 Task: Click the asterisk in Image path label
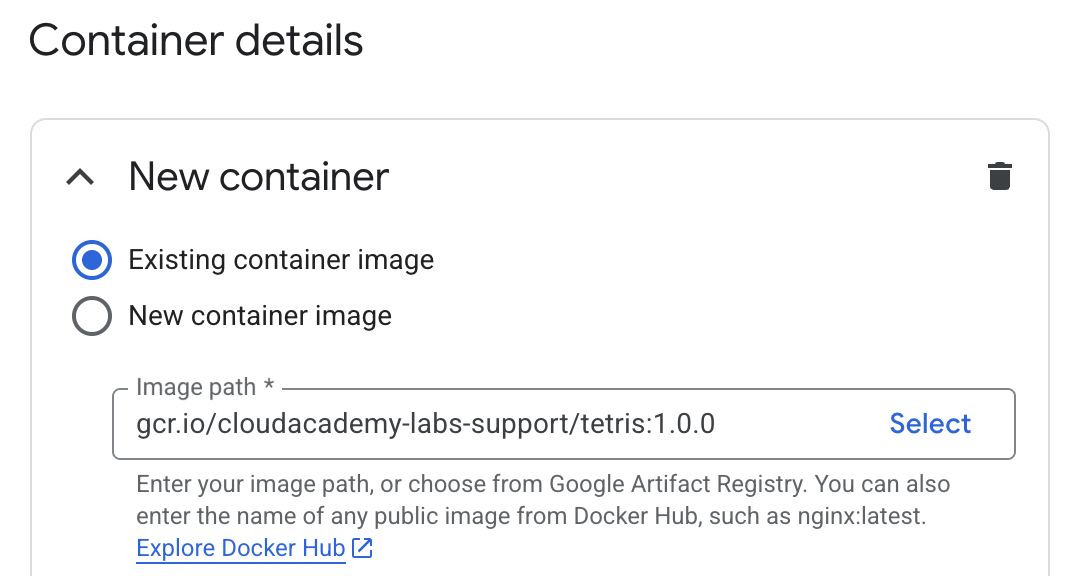(269, 386)
